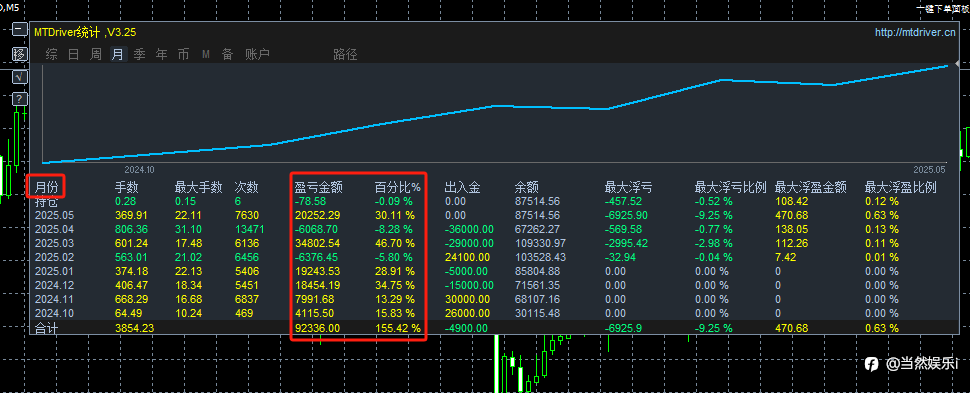Open the 备 tab
The height and width of the screenshot is (393, 970).
click(228, 54)
